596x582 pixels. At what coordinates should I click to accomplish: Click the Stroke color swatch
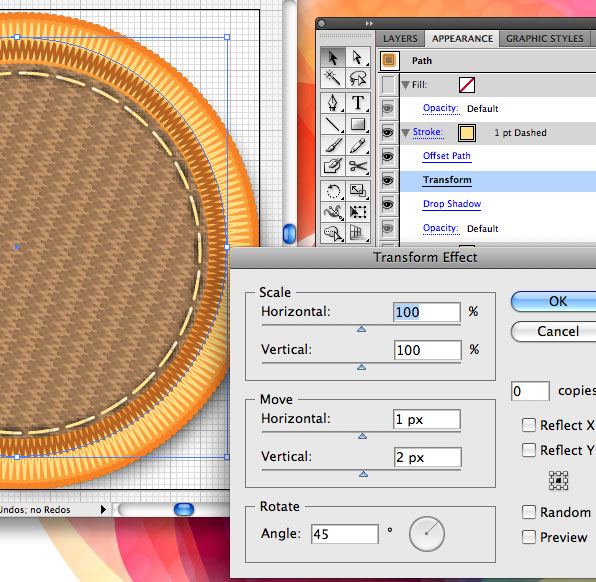[x=467, y=133]
